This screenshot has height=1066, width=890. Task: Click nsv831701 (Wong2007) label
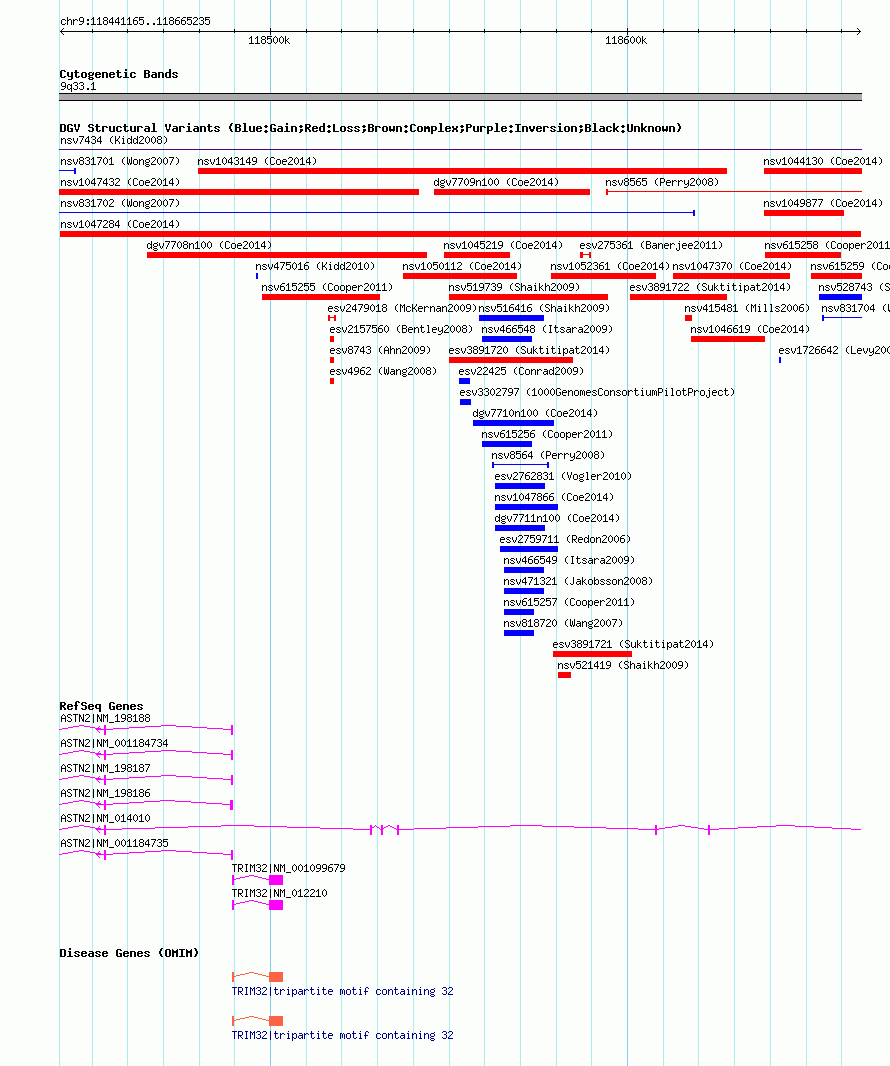tap(120, 161)
